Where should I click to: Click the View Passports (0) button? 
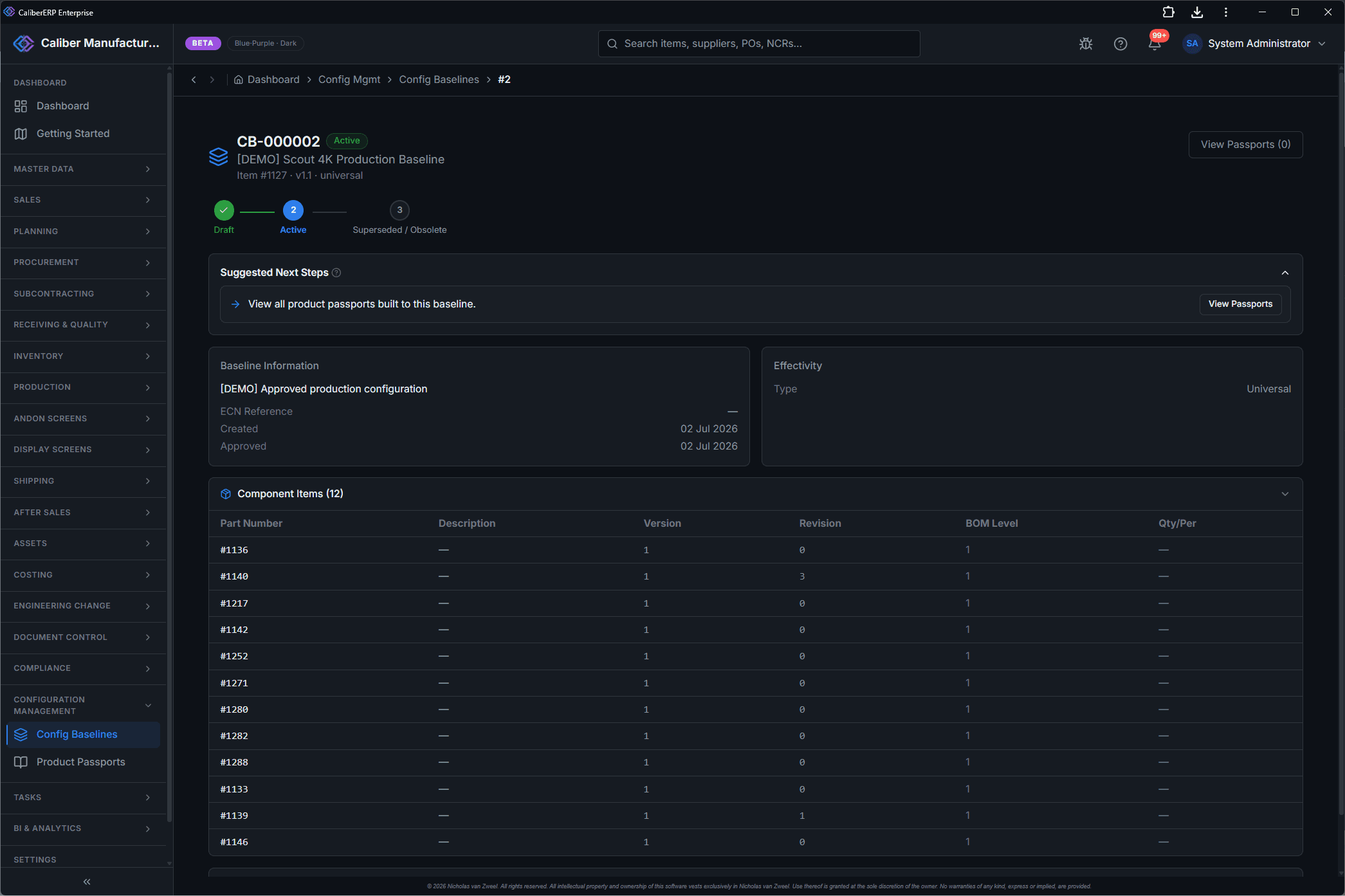point(1245,145)
